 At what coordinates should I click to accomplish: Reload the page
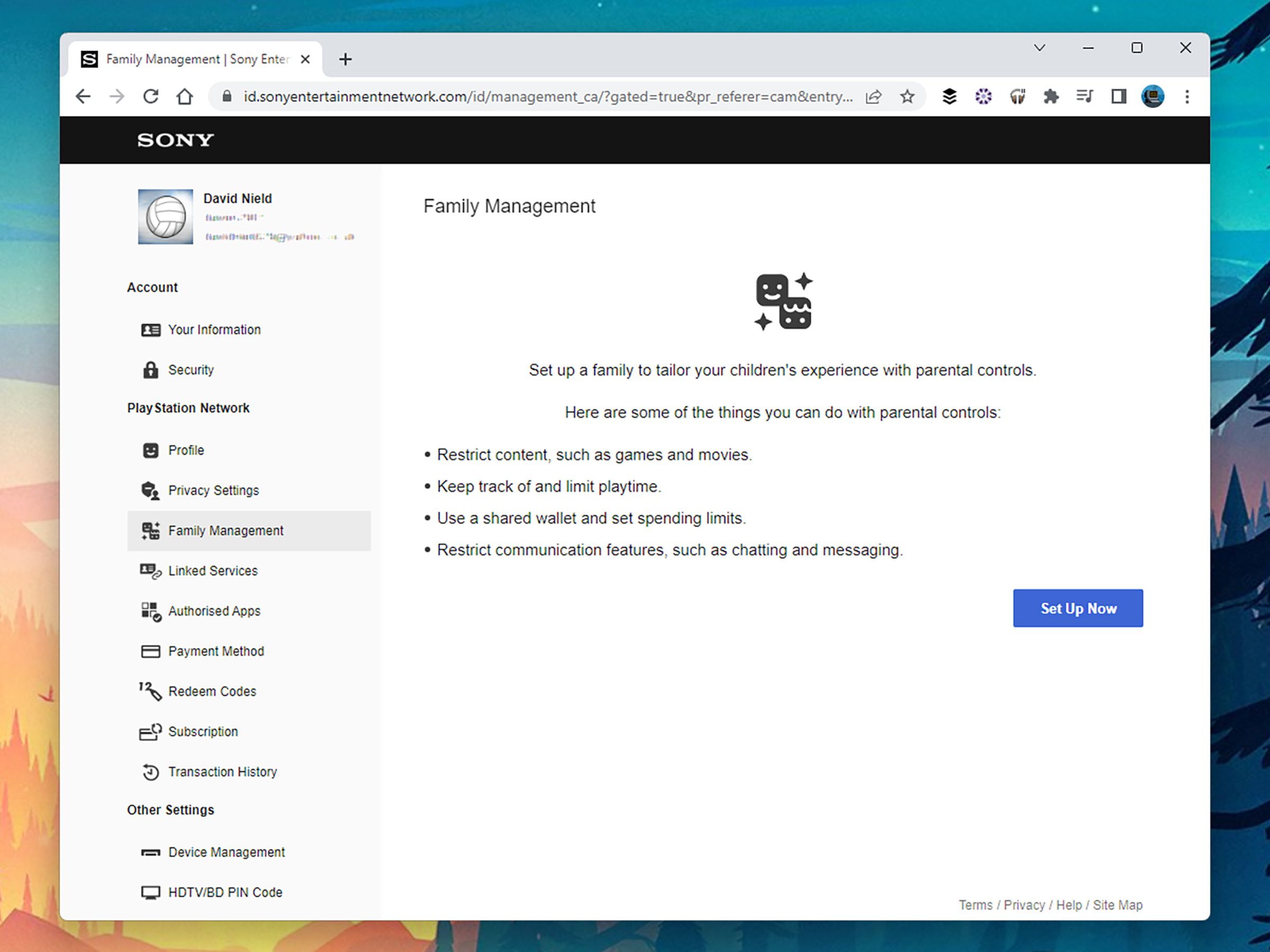pyautogui.click(x=151, y=96)
